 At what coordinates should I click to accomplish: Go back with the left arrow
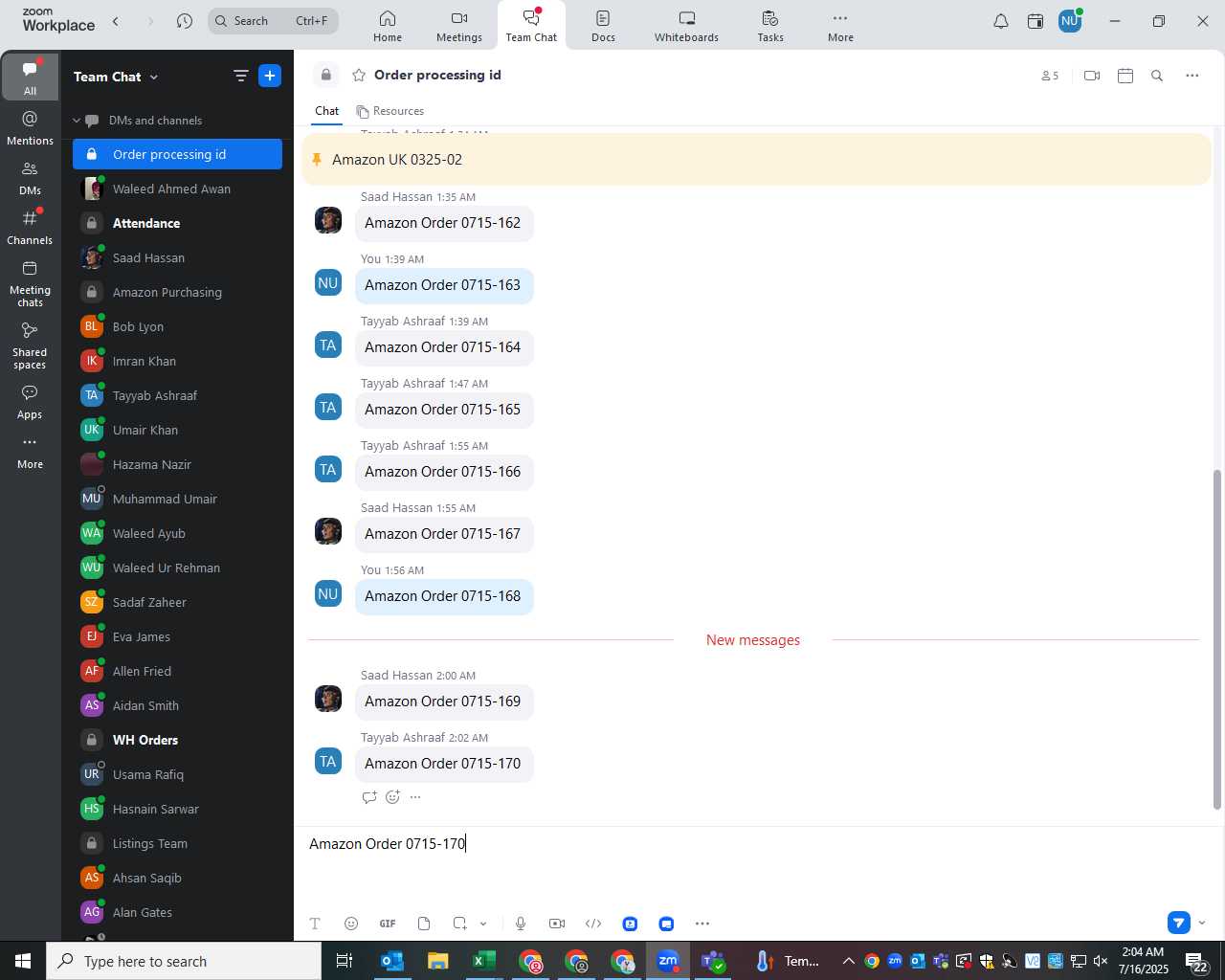pyautogui.click(x=116, y=21)
